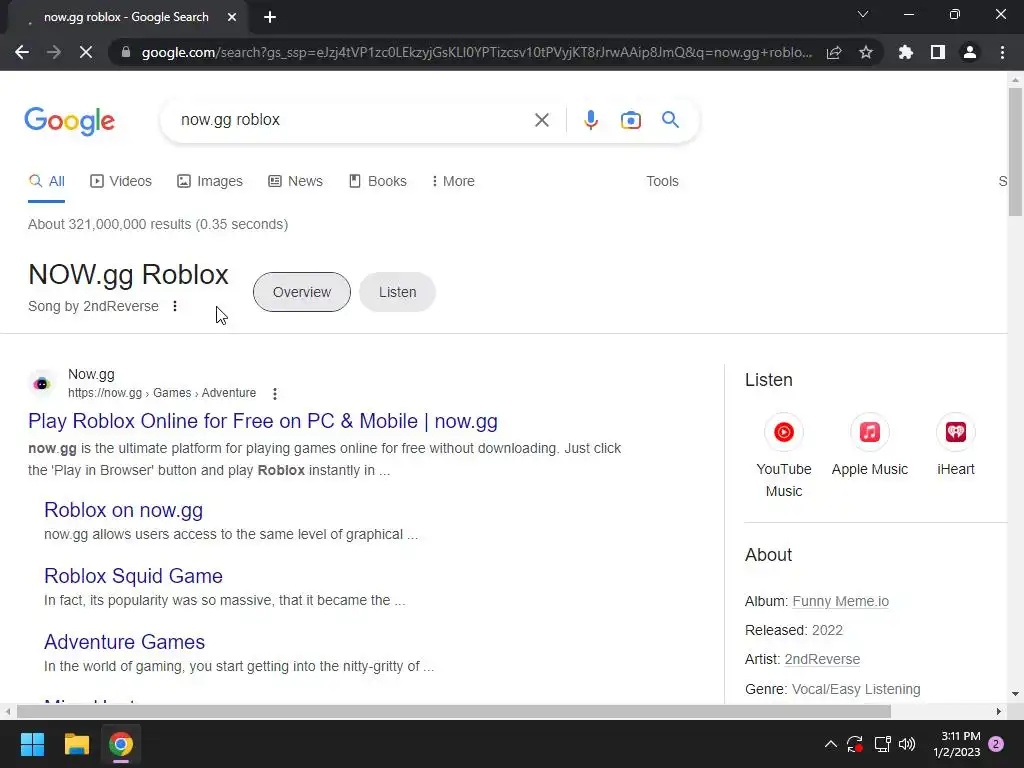The height and width of the screenshot is (768, 1024).
Task: Listen on YouTube Music
Action: [784, 455]
